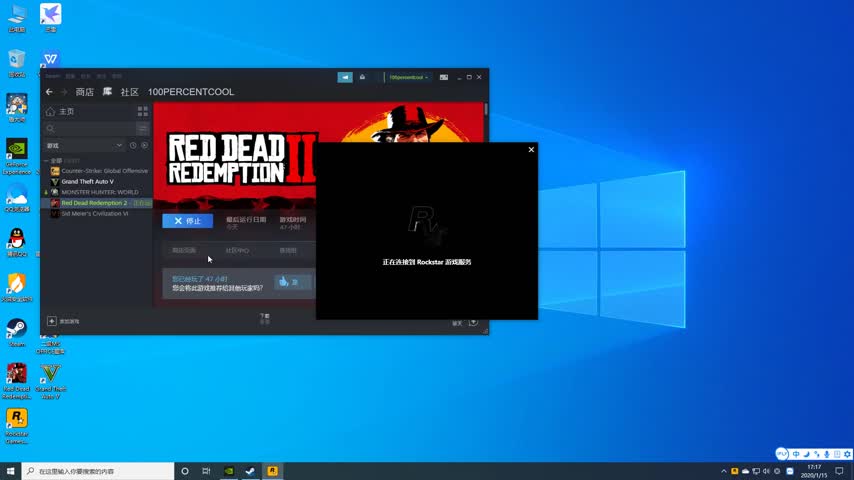This screenshot has width=854, height=480.
Task: Click the Big Picture mode icon
Action: 444,77
